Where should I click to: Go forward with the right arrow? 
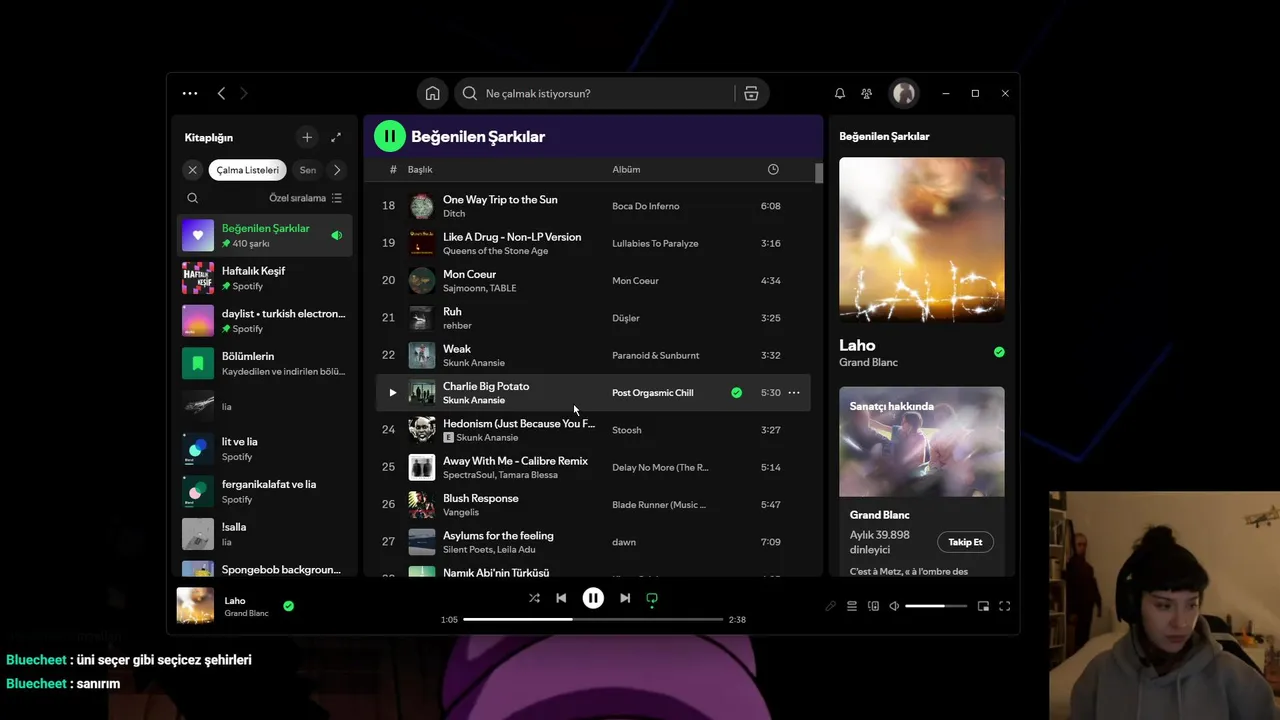[x=243, y=93]
